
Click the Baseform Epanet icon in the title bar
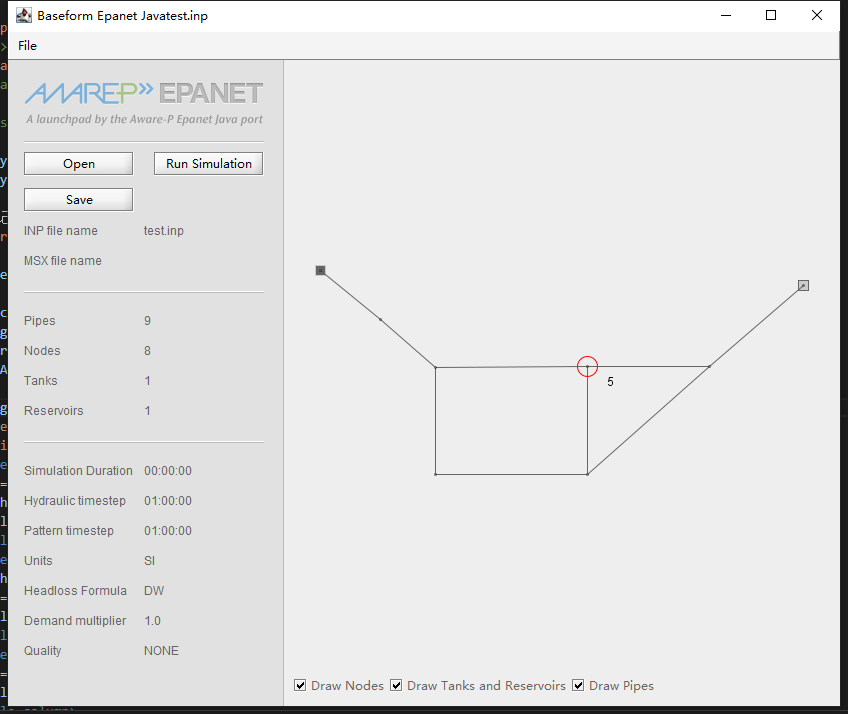(23, 15)
